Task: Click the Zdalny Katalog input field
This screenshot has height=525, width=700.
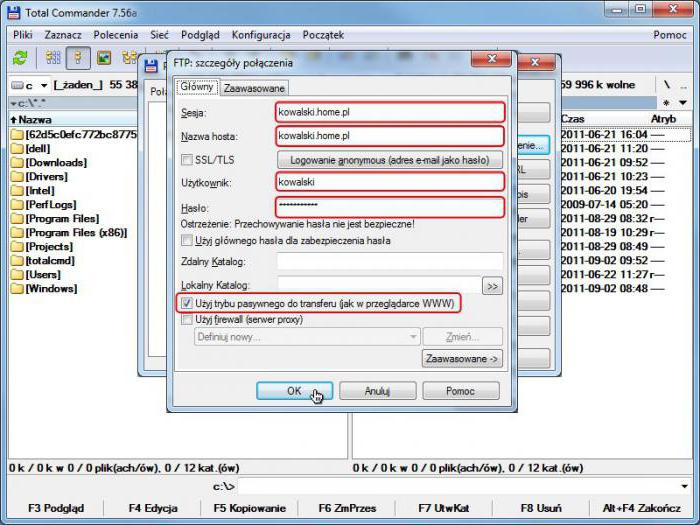Action: (390, 261)
